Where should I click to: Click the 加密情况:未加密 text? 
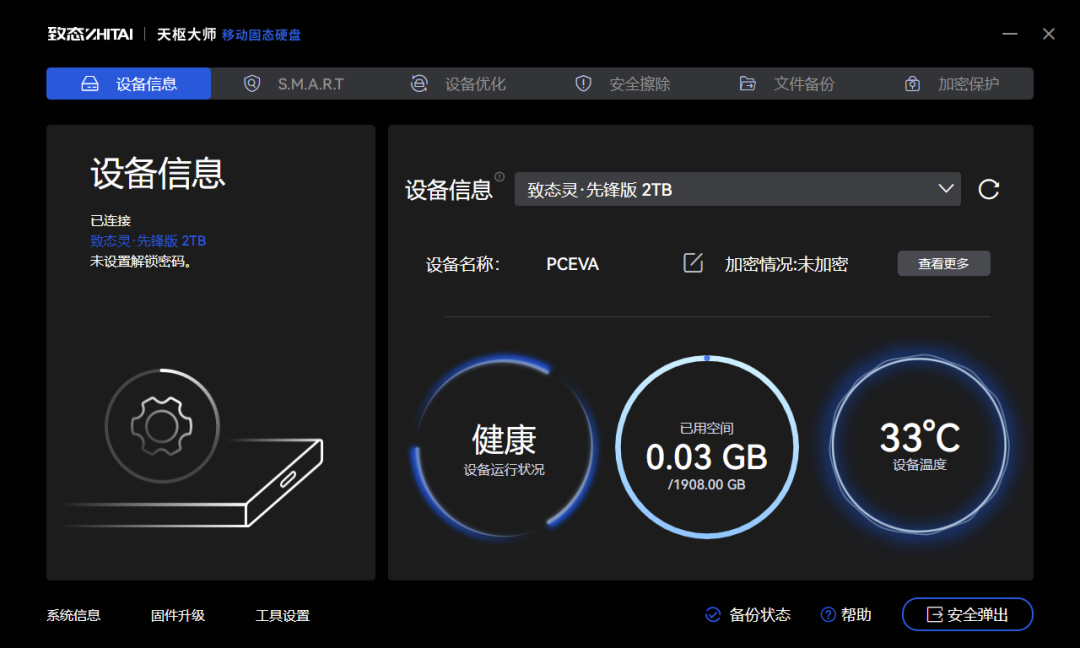pyautogui.click(x=786, y=264)
